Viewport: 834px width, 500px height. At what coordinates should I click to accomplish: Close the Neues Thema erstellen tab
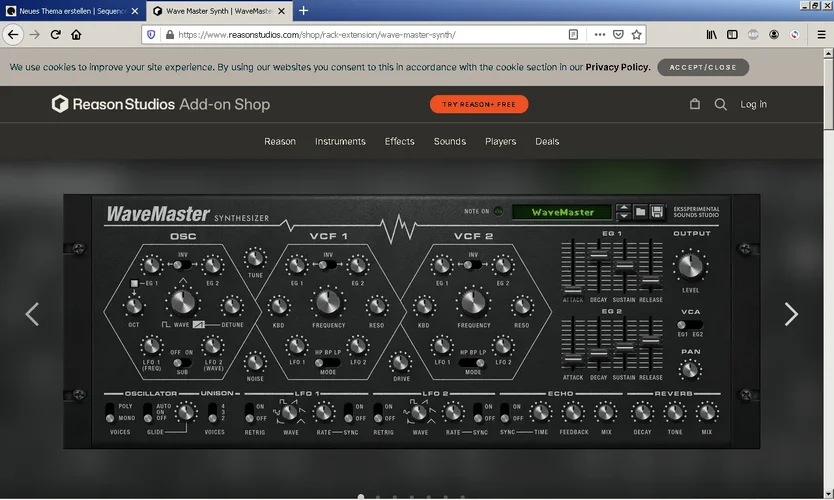pyautogui.click(x=135, y=11)
